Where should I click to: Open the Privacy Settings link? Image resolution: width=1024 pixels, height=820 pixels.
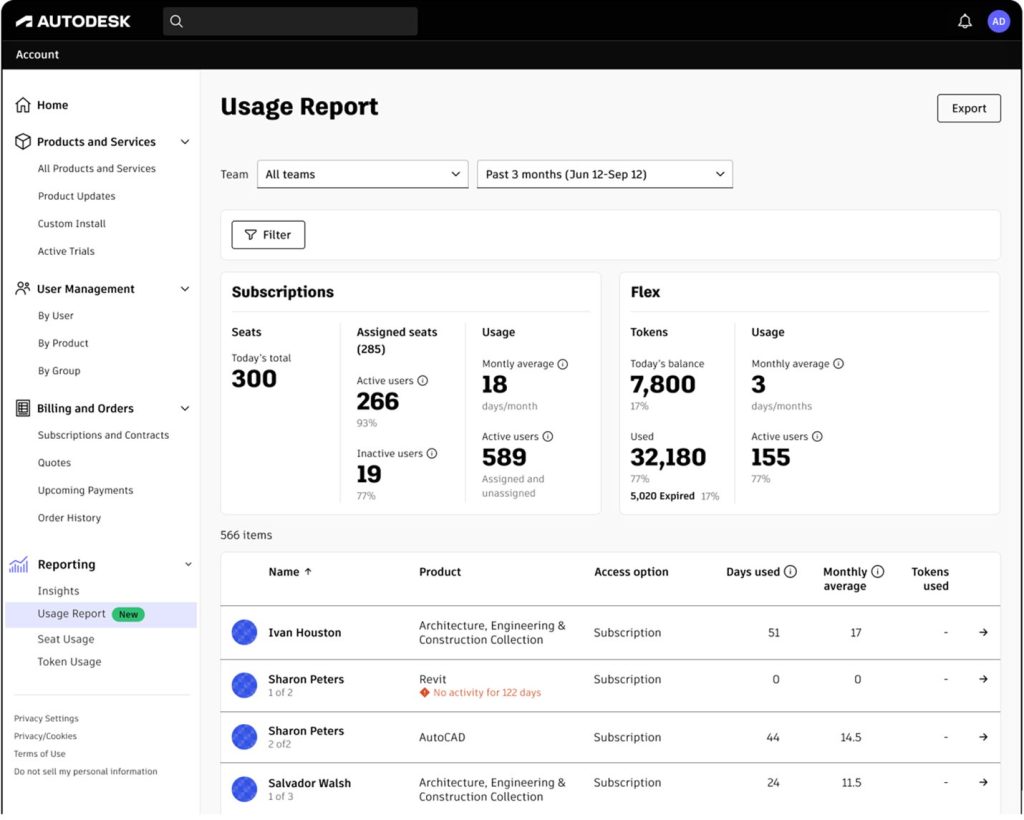click(46, 719)
